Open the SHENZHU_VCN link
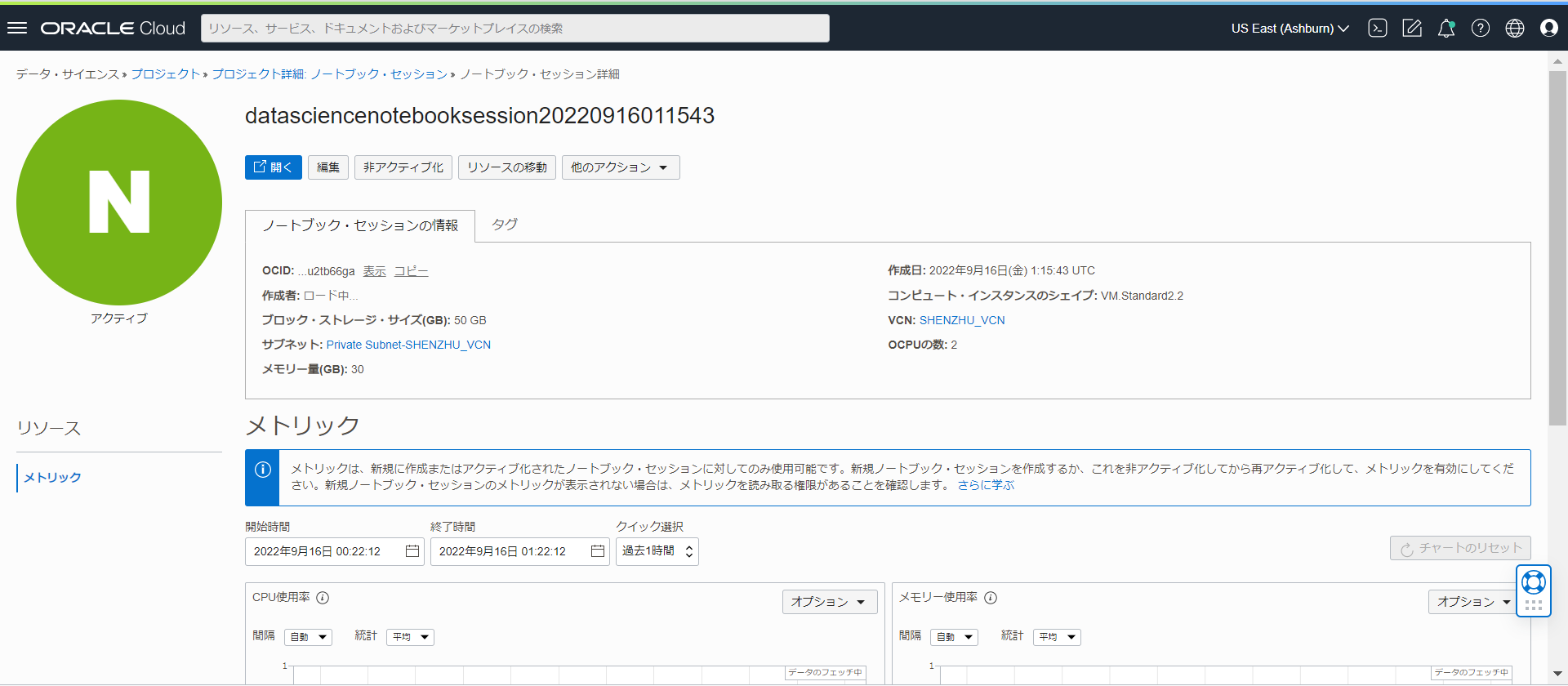Screen dimensions: 1568x686 tap(962, 320)
